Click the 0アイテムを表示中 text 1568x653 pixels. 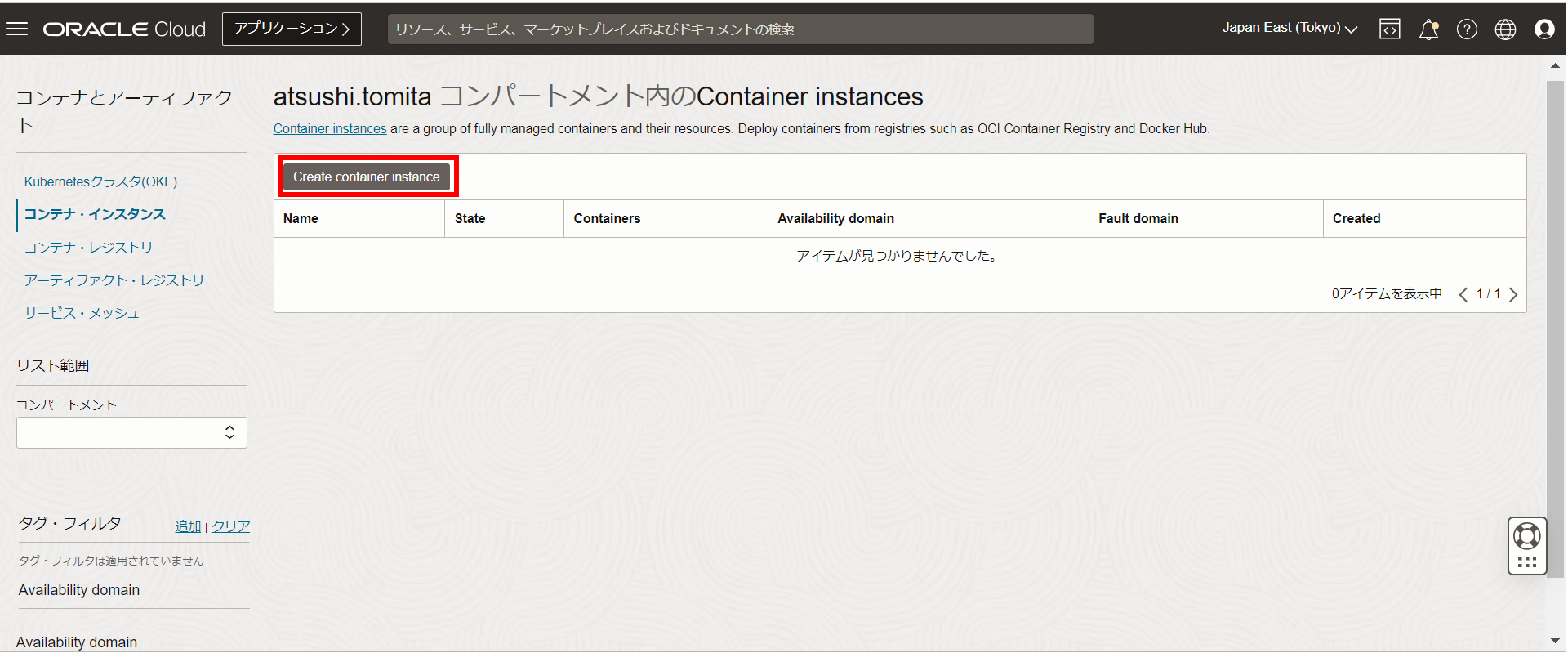click(1387, 293)
